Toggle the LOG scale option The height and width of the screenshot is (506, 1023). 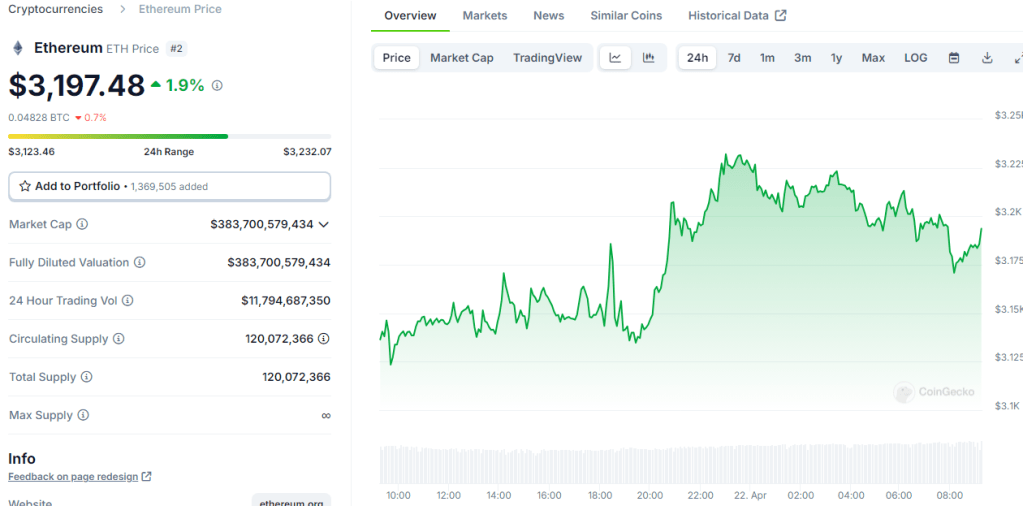[915, 58]
